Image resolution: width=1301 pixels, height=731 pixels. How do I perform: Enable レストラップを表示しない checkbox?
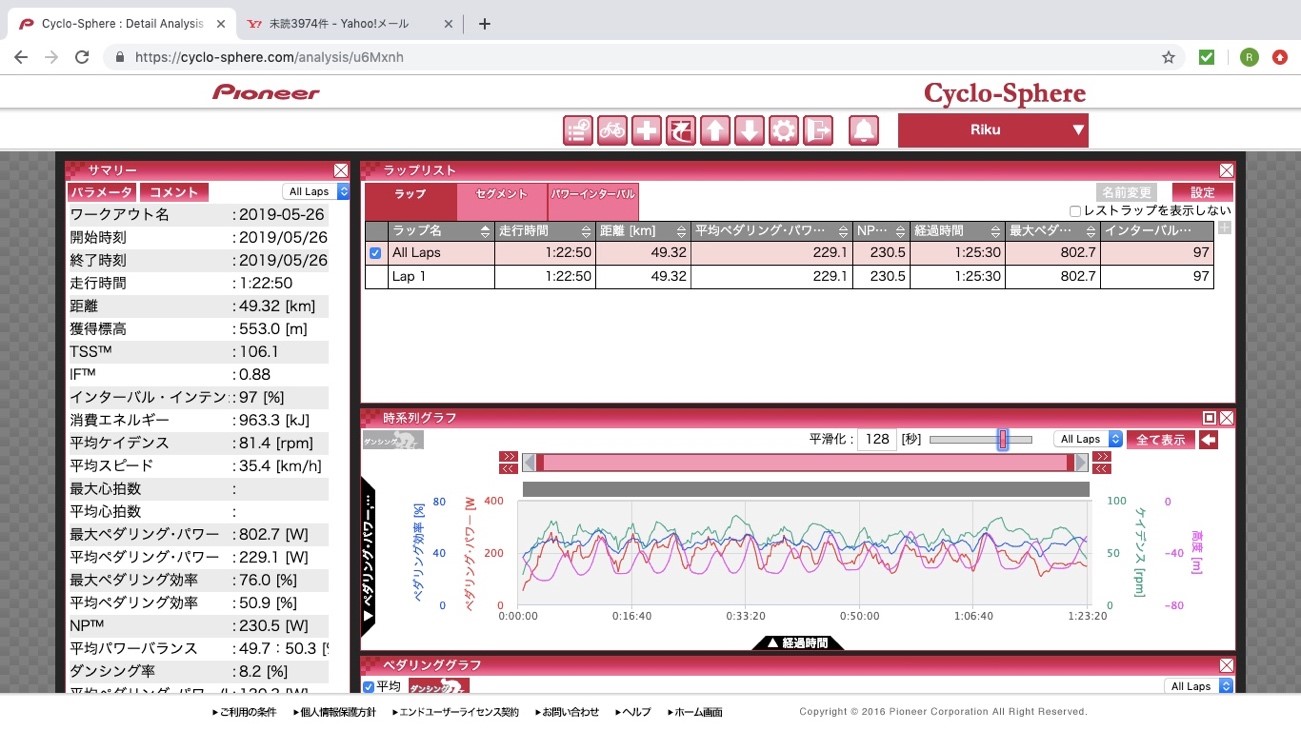1075,211
